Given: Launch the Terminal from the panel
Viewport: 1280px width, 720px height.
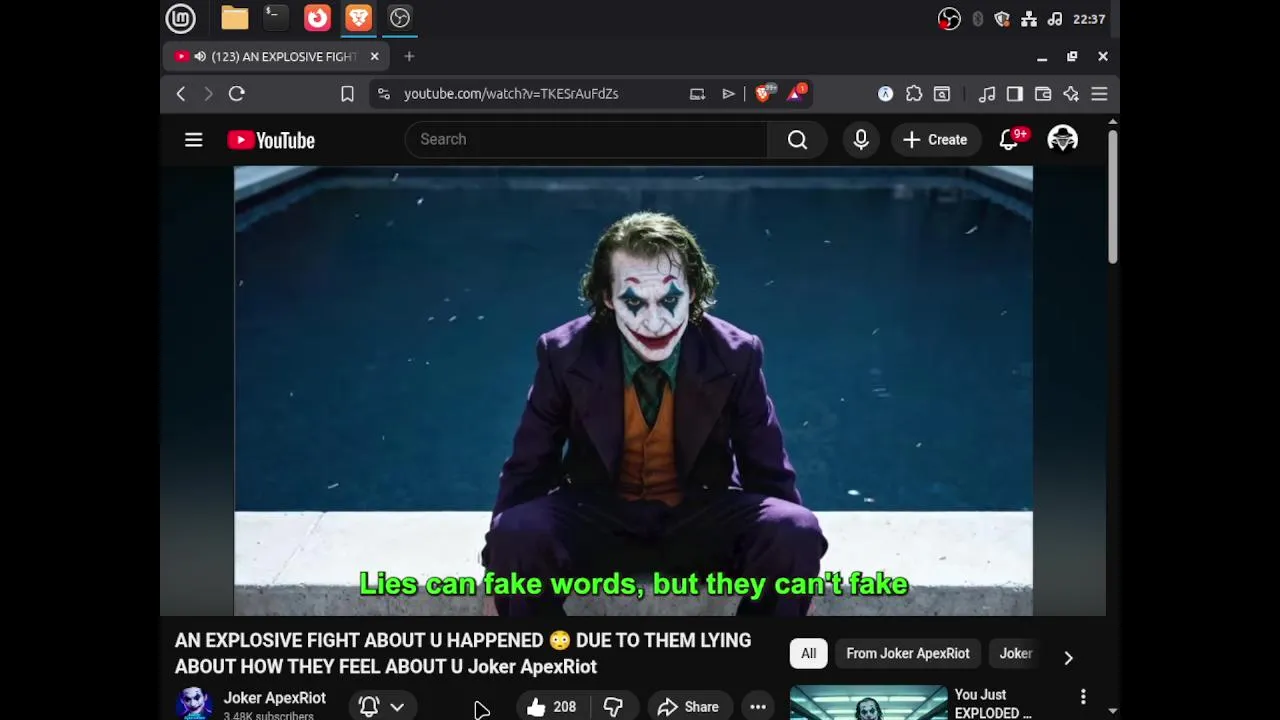Looking at the screenshot, I should coord(275,18).
